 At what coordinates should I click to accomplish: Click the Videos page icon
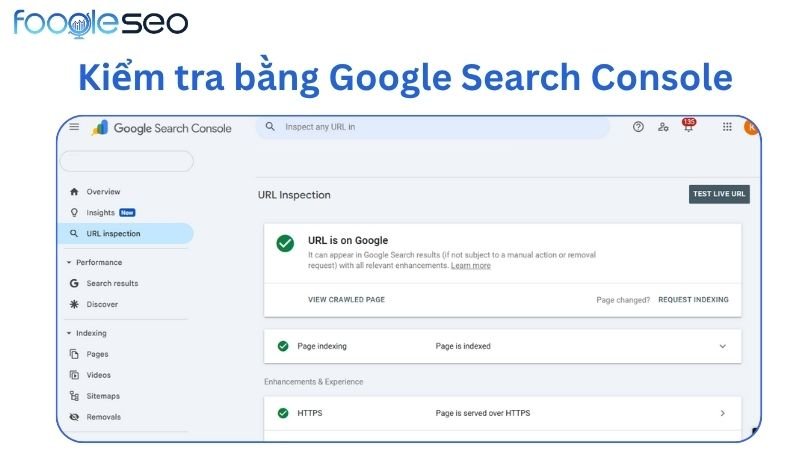click(x=74, y=375)
